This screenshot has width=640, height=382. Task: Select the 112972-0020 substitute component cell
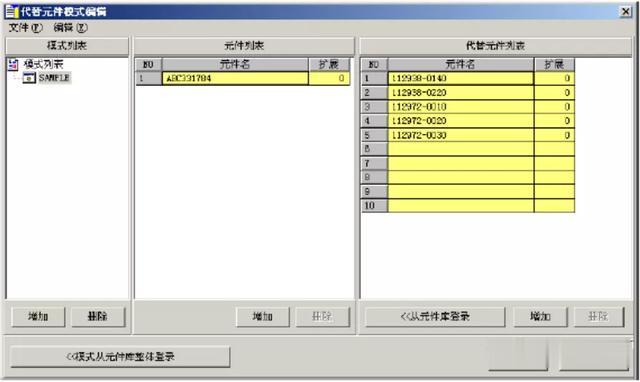point(460,121)
